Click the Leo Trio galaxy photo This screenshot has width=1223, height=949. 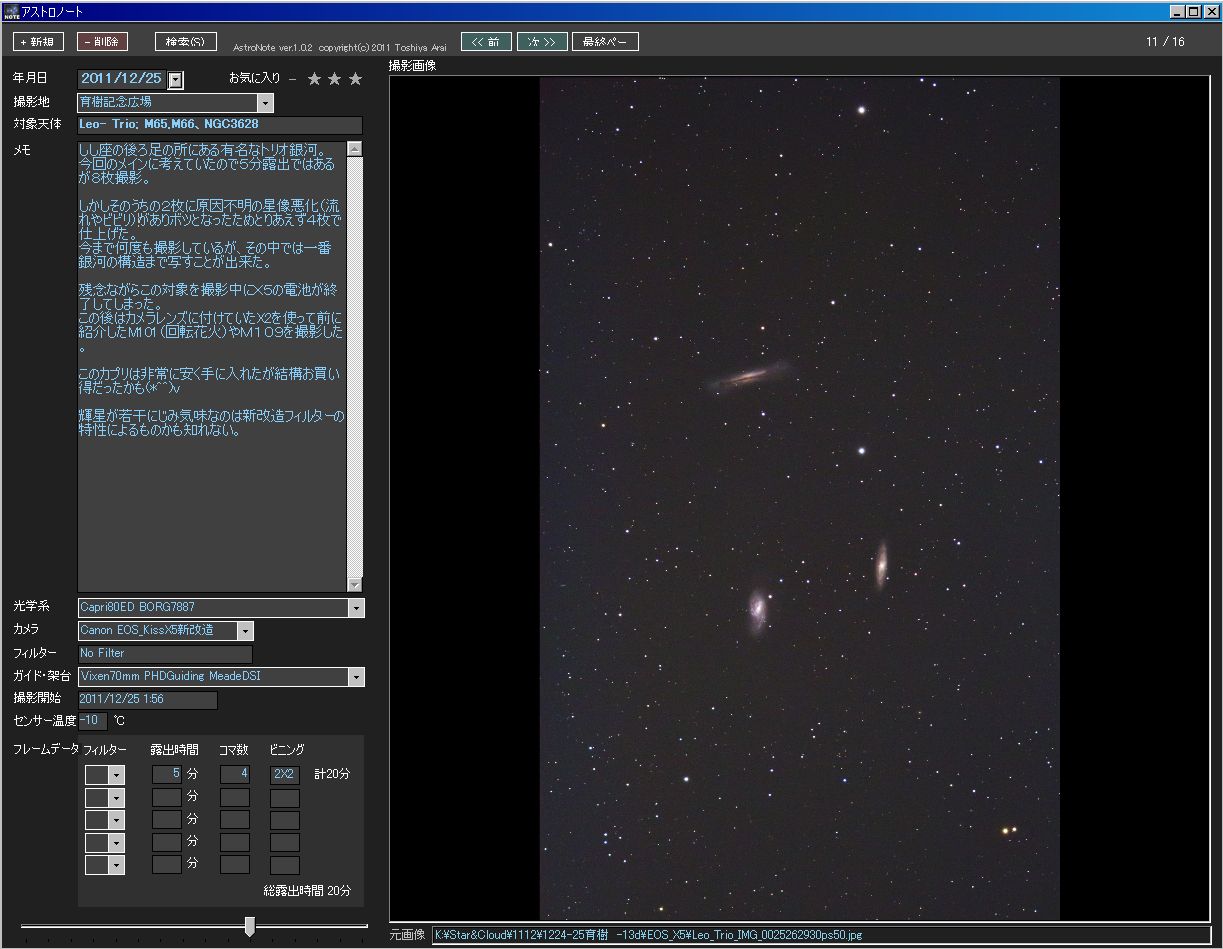799,498
